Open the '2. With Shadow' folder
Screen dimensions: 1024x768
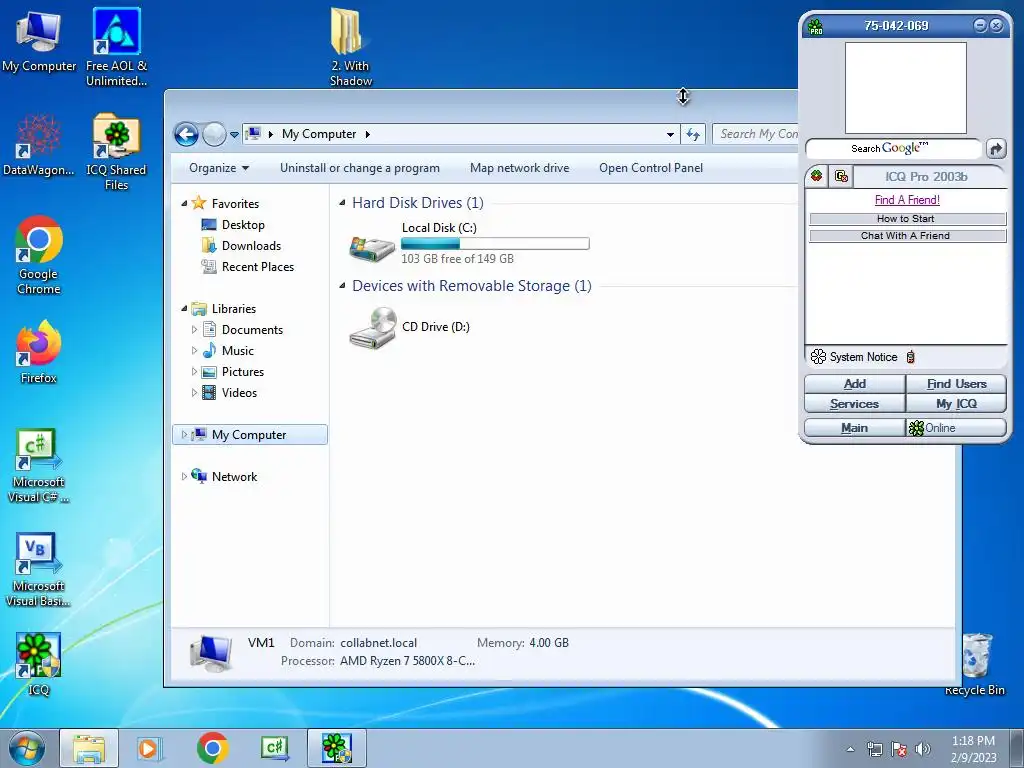coord(351,47)
